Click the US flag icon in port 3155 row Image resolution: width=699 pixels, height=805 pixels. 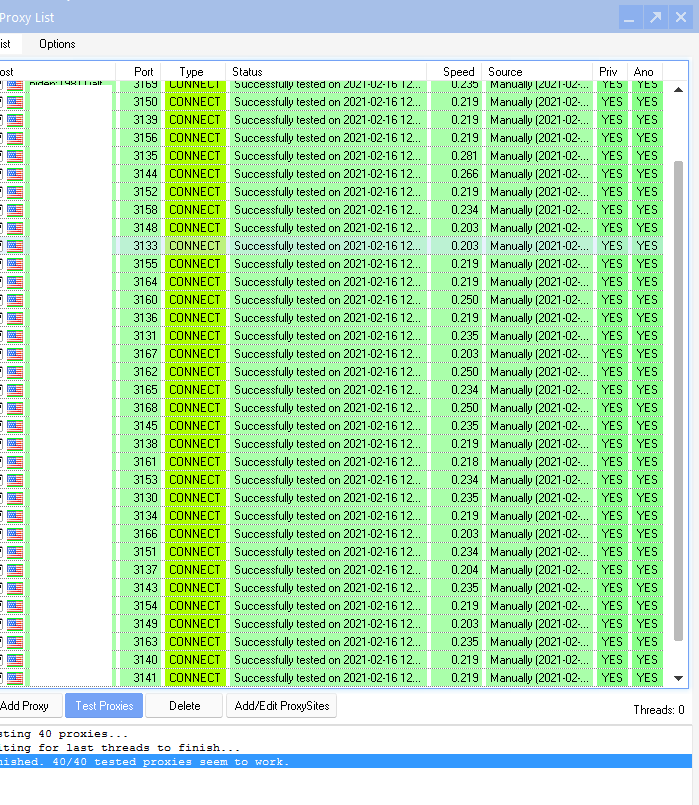point(15,264)
